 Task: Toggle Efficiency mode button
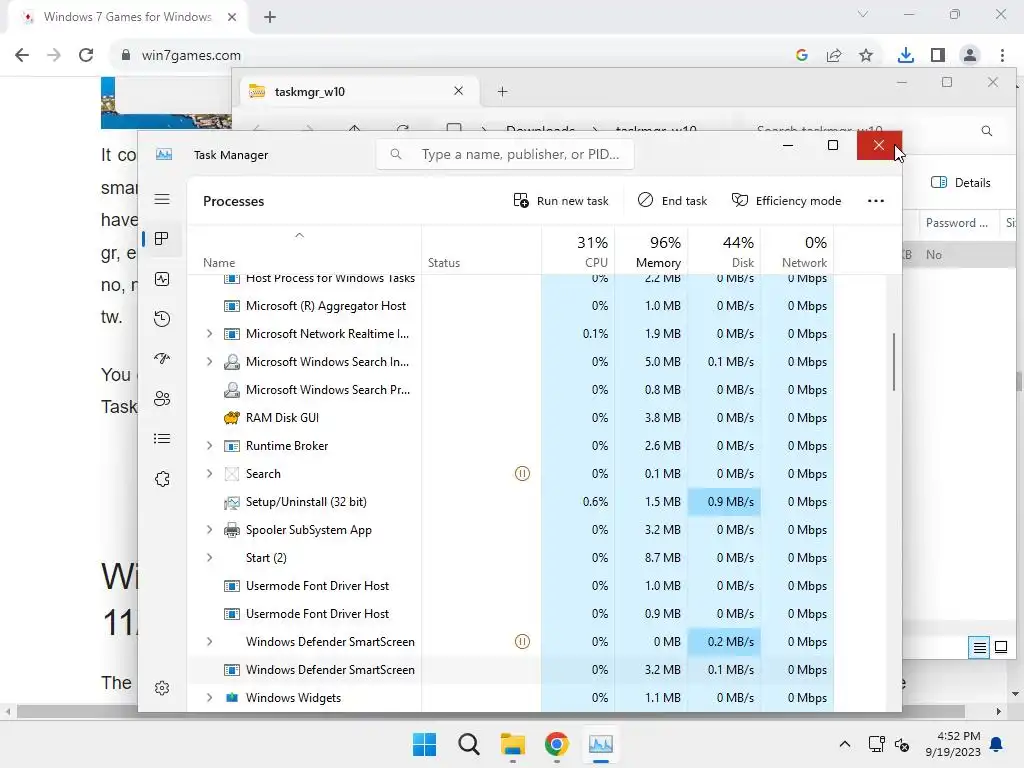tap(786, 200)
